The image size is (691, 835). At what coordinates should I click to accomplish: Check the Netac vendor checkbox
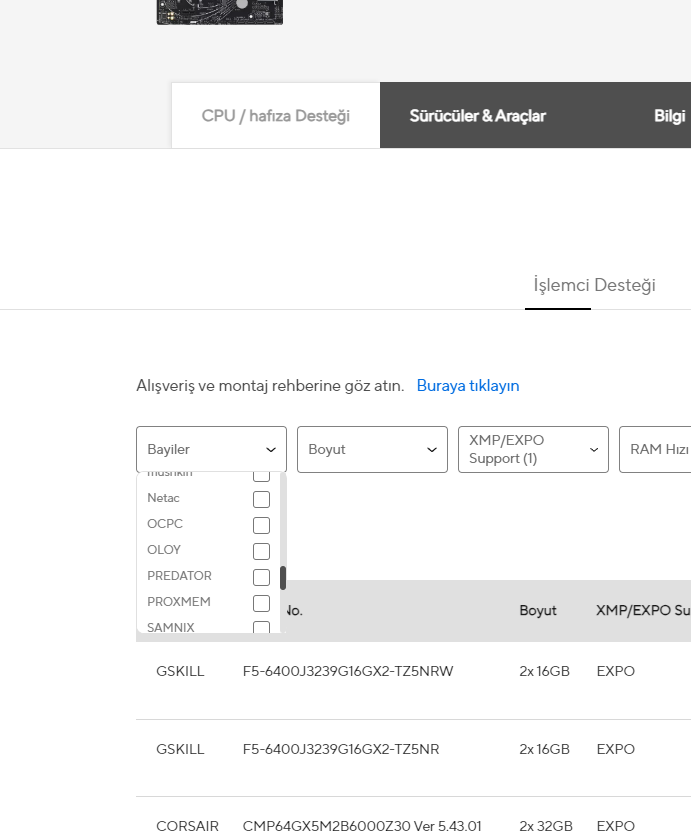[261, 499]
